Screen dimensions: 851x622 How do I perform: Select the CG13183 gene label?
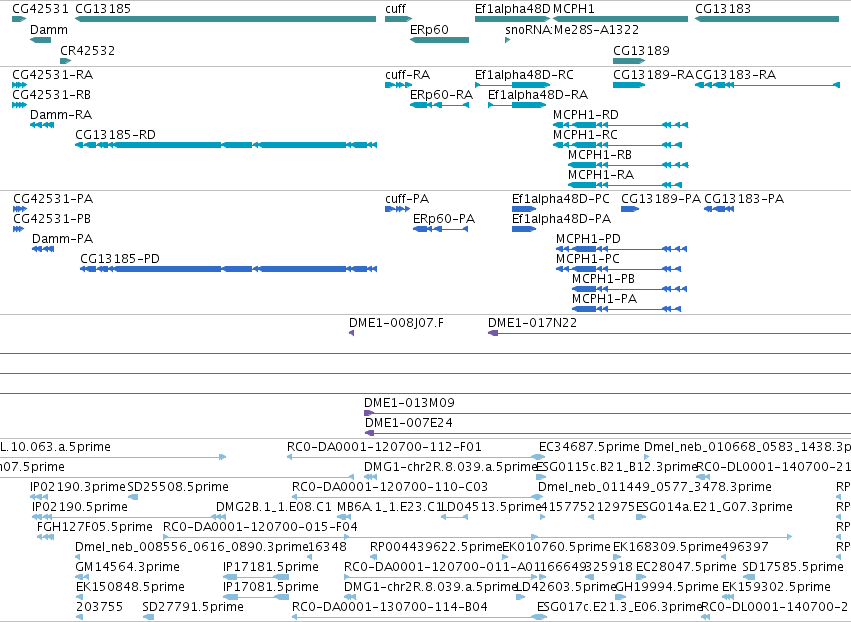(723, 9)
